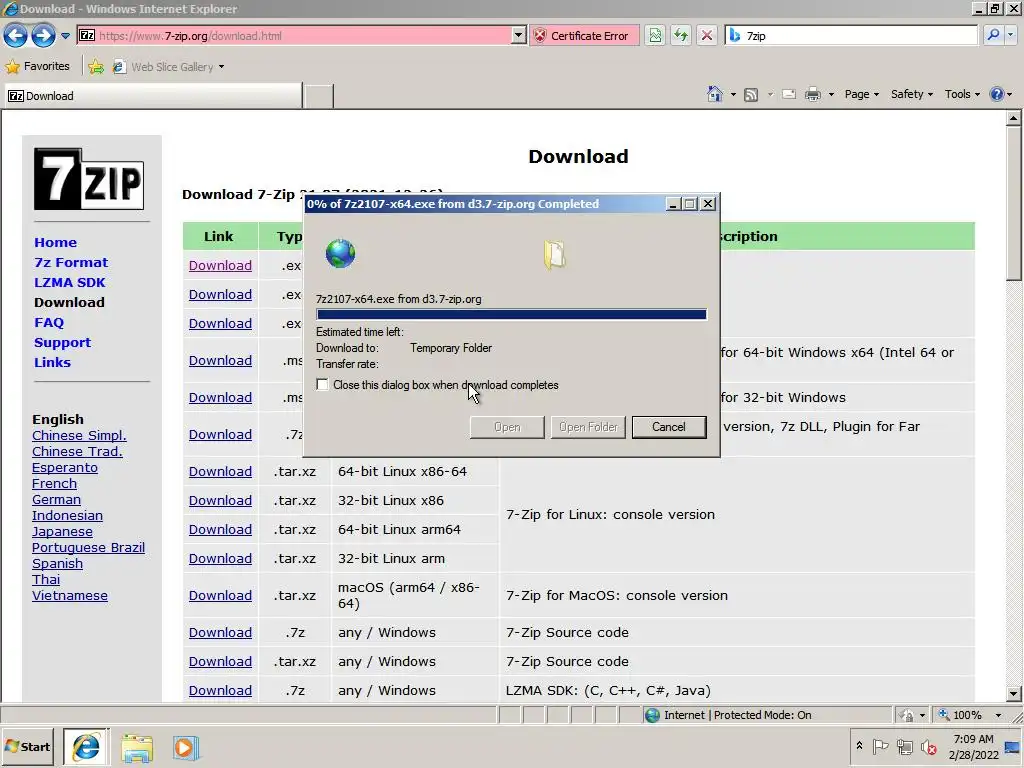This screenshot has width=1024, height=768.
Task: Open the Web Slice Gallery dropdown
Action: [x=168, y=67]
